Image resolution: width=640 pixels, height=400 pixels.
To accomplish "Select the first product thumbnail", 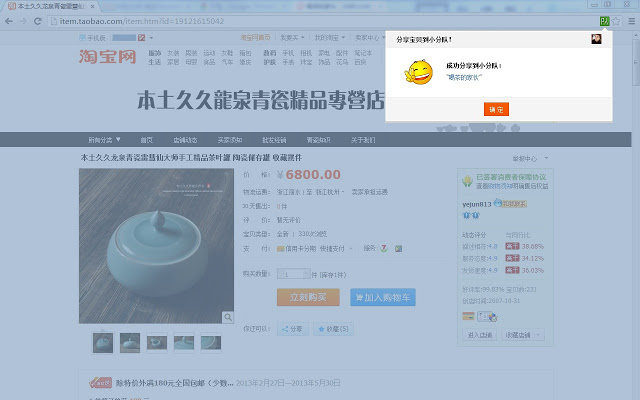I will pyautogui.click(x=103, y=342).
